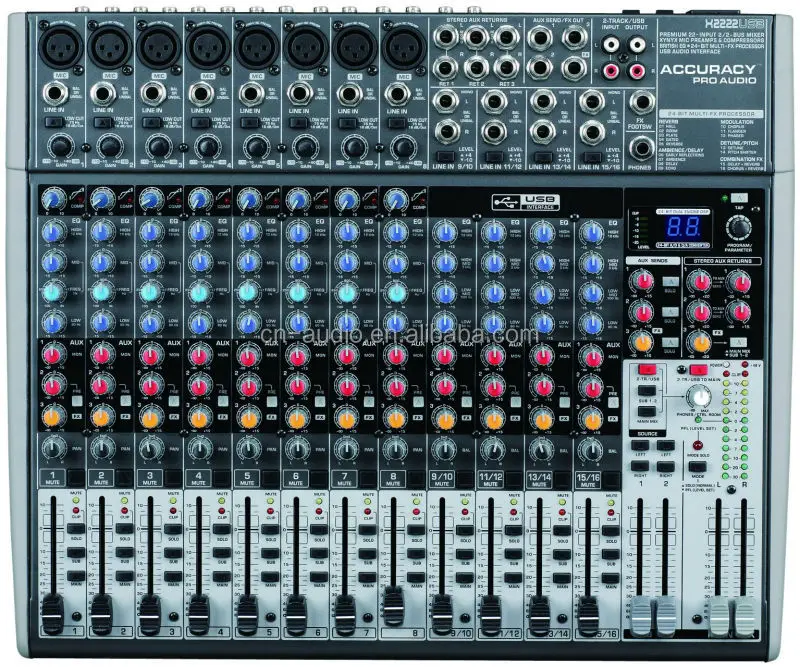The height and width of the screenshot is (667, 800).
Task: Click channel 8 fader
Action: click(393, 605)
